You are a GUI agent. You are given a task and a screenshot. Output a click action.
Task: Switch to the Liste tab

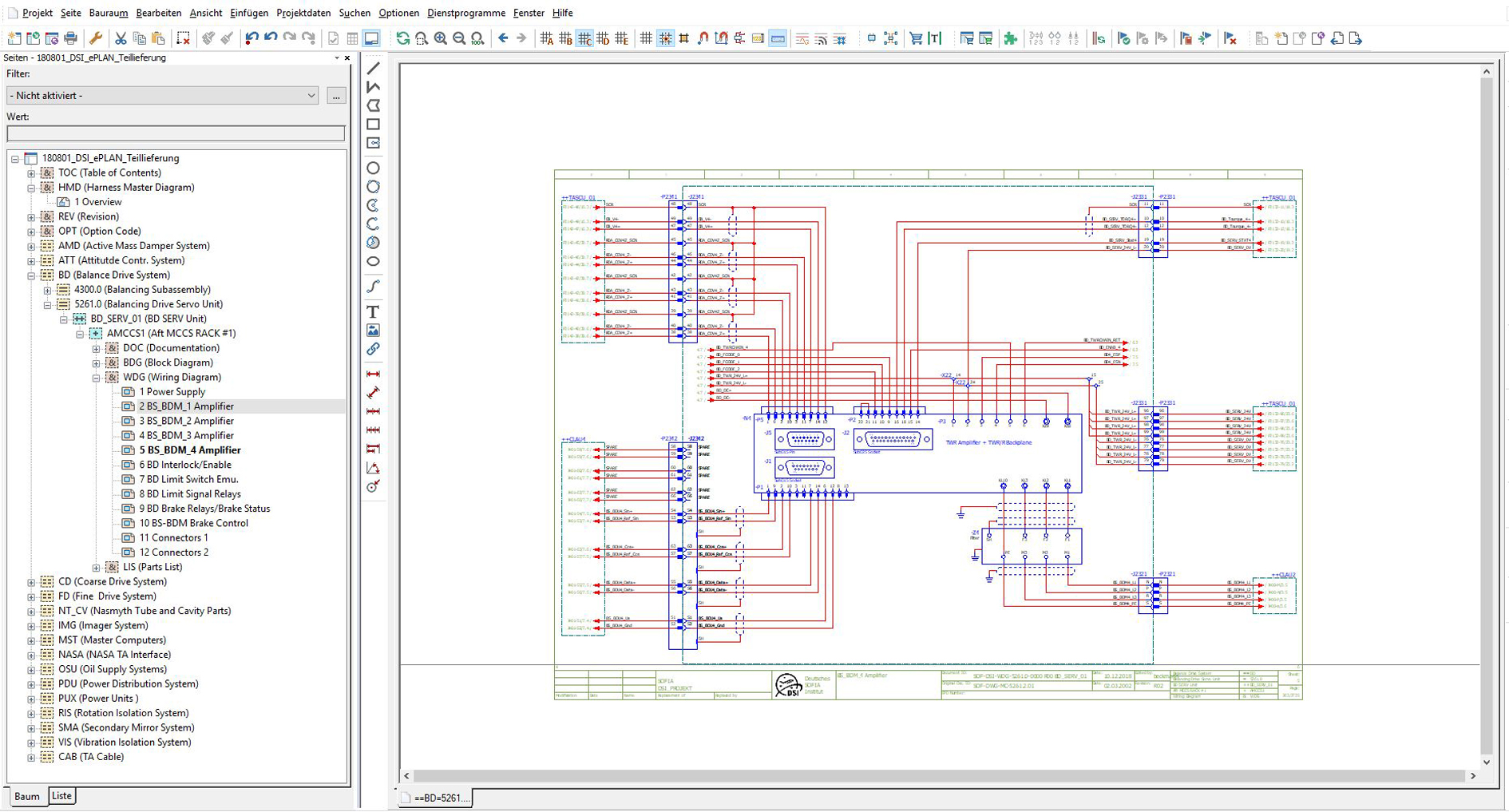click(61, 796)
